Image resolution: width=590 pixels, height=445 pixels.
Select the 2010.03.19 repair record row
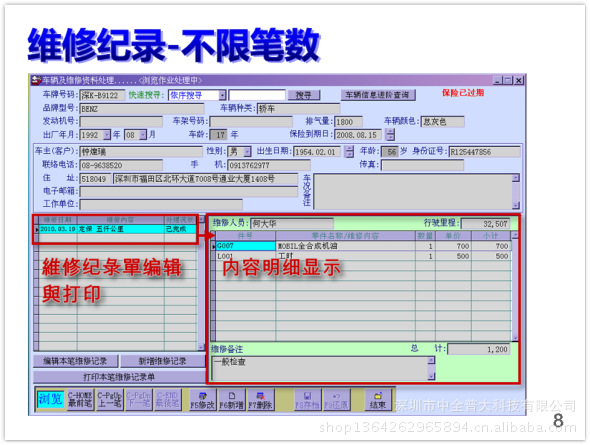[116, 229]
